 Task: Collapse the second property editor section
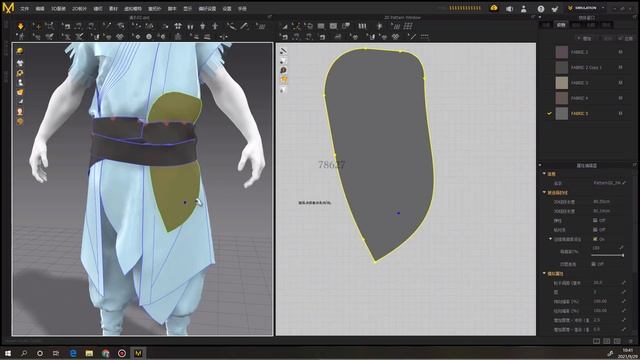coord(544,192)
